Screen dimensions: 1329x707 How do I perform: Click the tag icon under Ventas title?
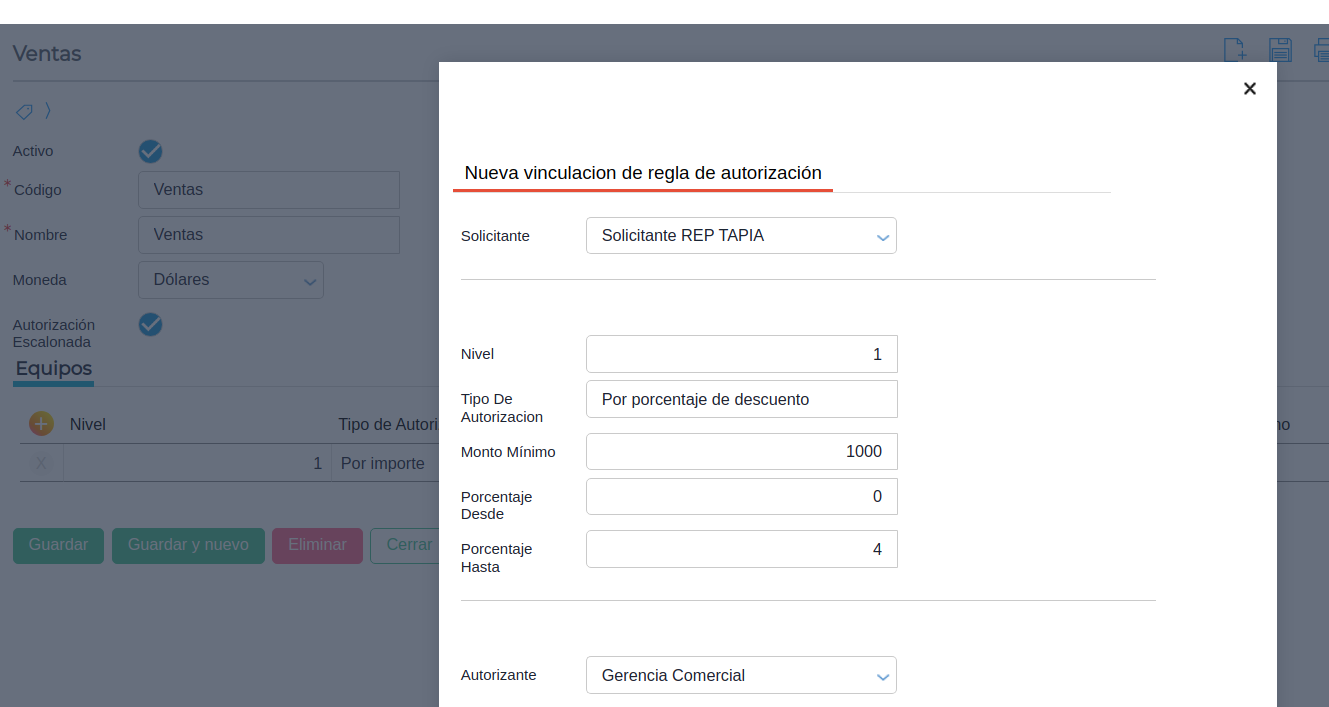click(24, 111)
